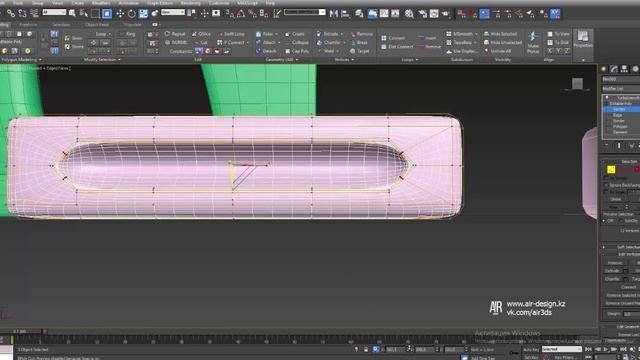Open the Customize menu
Viewport: 640px width, 360px height.
219,3
